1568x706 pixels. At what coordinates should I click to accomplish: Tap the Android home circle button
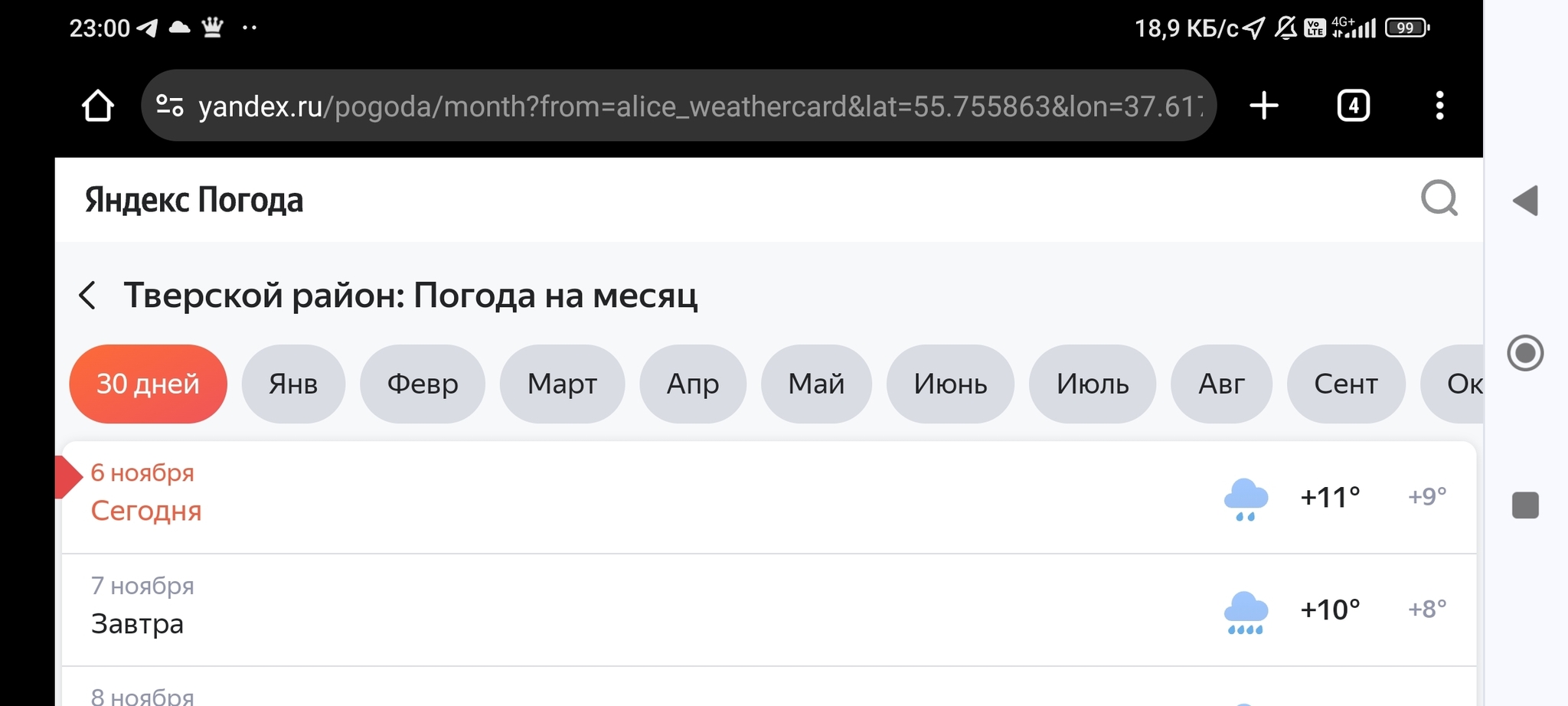1525,353
